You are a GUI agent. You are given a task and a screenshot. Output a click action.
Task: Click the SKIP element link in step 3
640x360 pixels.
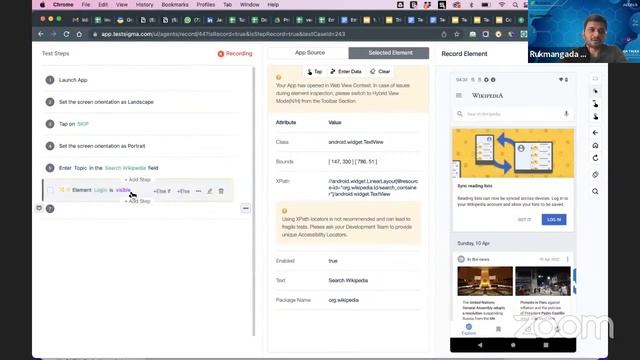(83, 124)
